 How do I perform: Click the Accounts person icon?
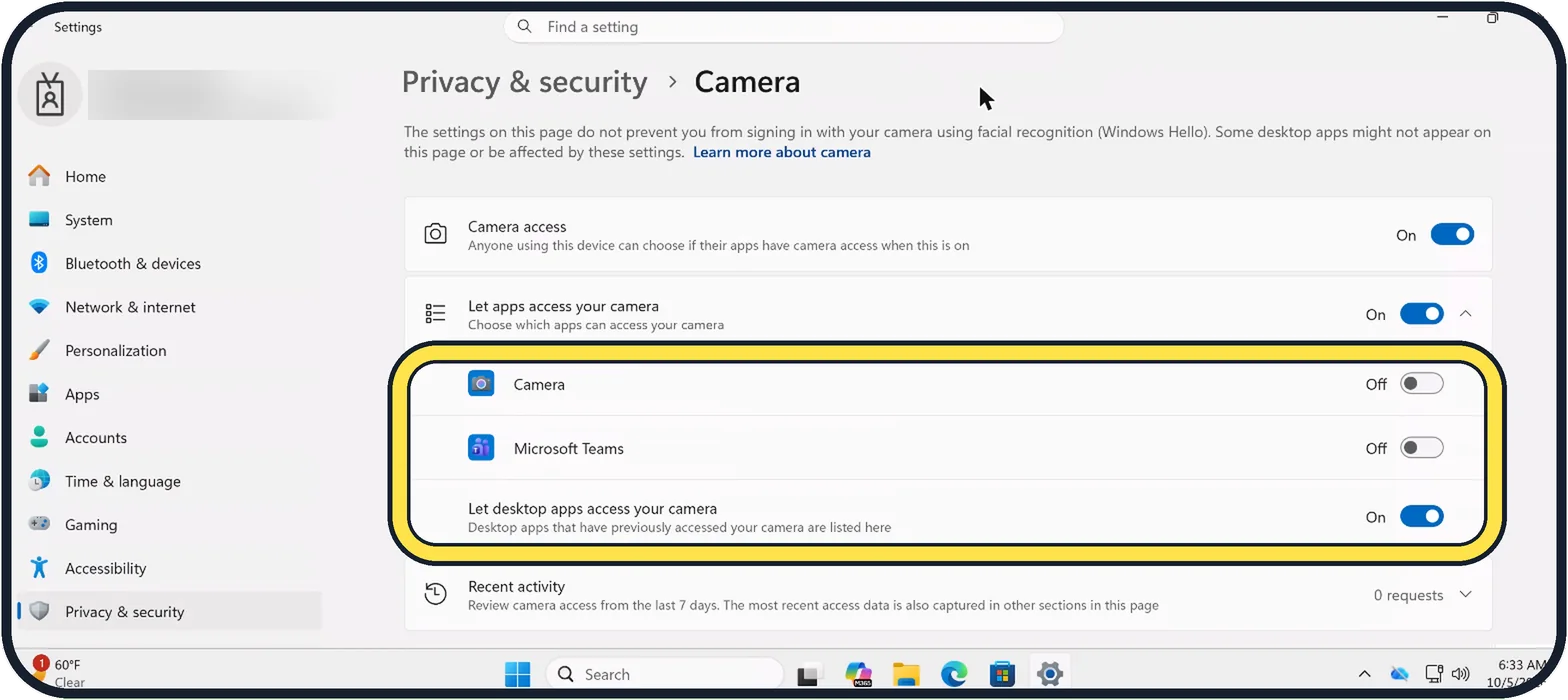(39, 437)
